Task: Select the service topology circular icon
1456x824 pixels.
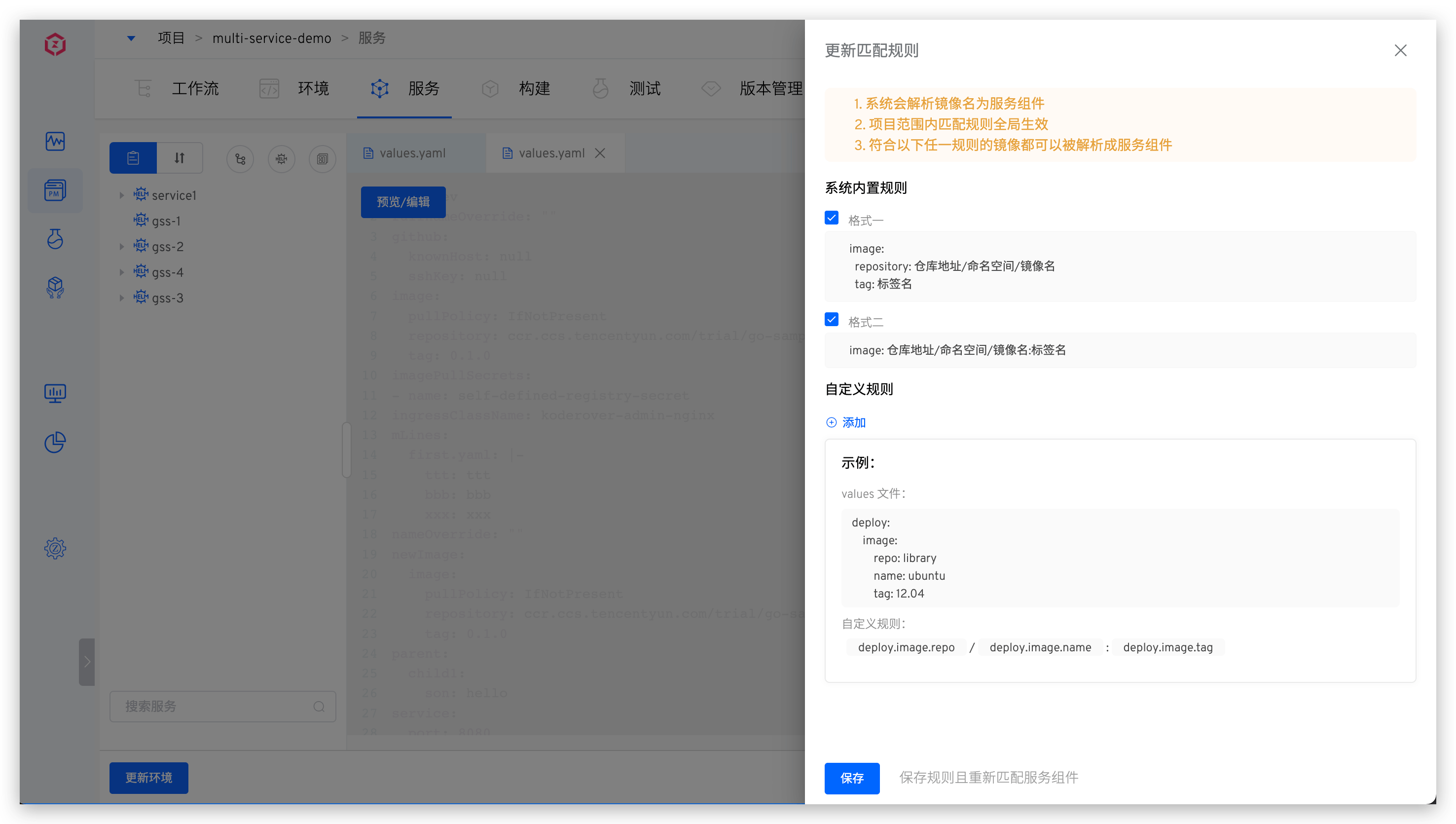Action: click(240, 159)
